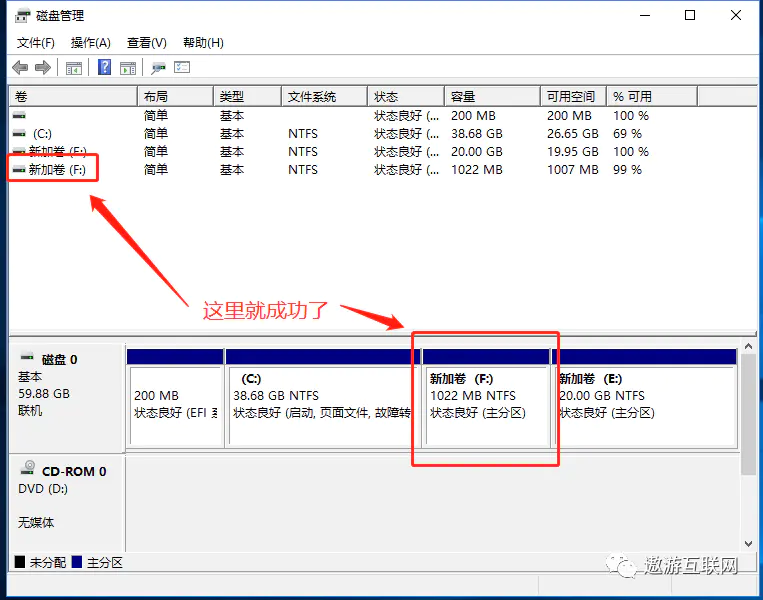Click the disk icon beside 磁盘 0
This screenshot has height=600, width=763.
tap(27, 357)
